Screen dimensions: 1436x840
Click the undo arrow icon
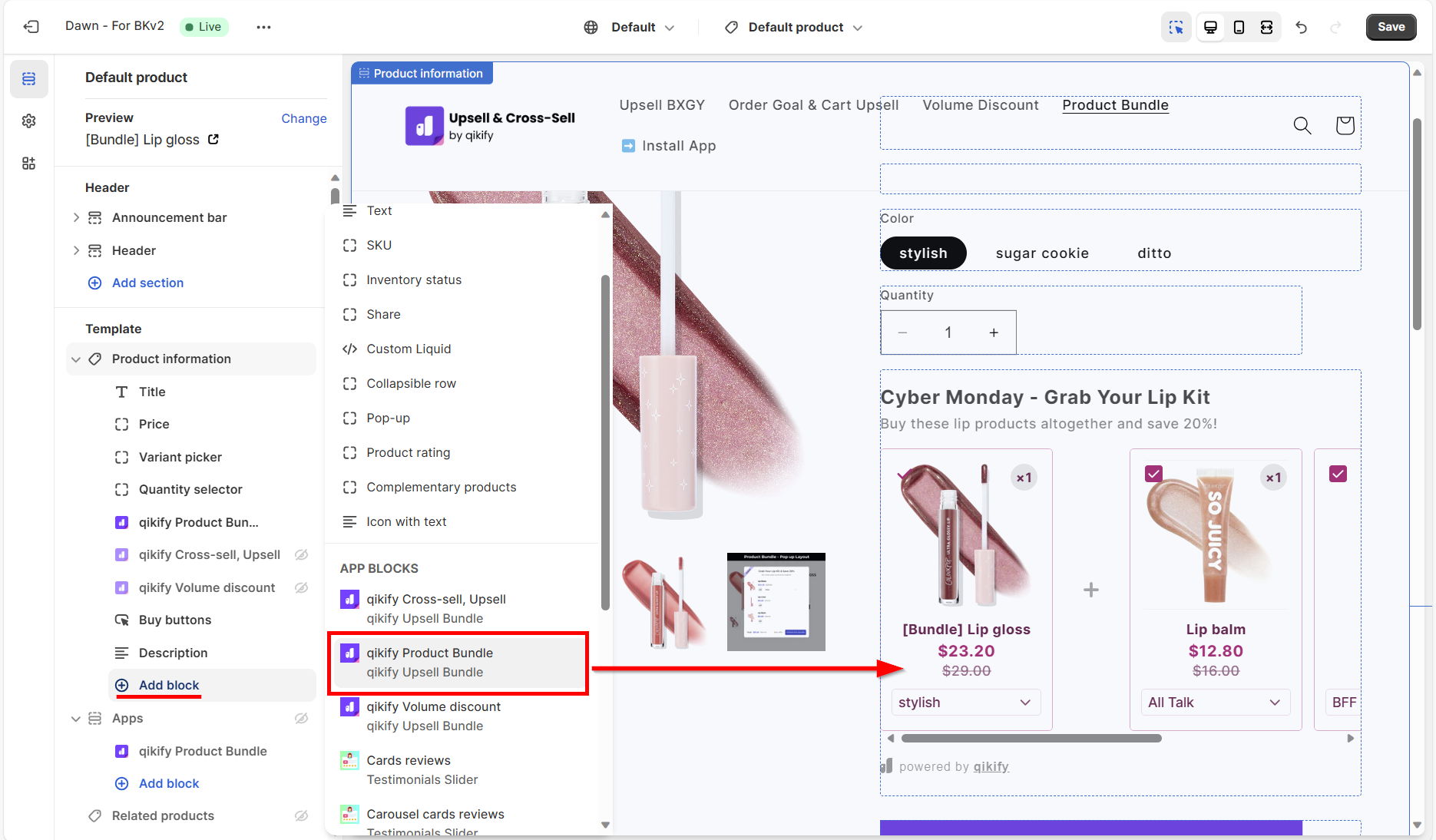[x=1301, y=27]
